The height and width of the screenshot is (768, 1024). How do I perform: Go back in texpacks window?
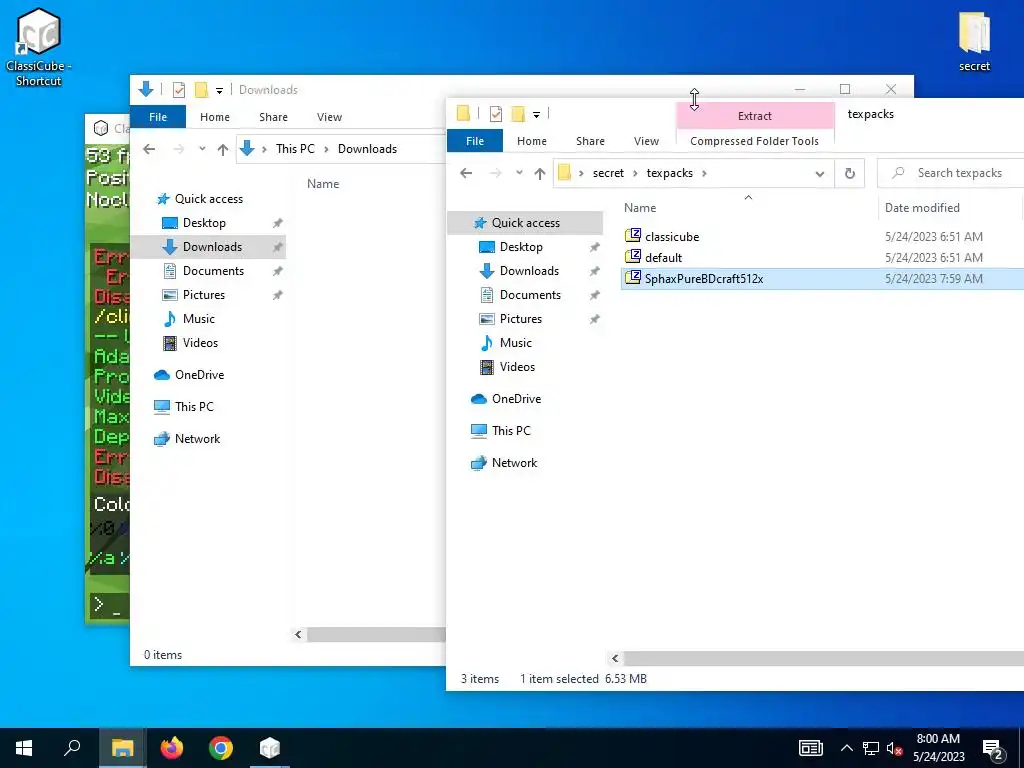[466, 173]
